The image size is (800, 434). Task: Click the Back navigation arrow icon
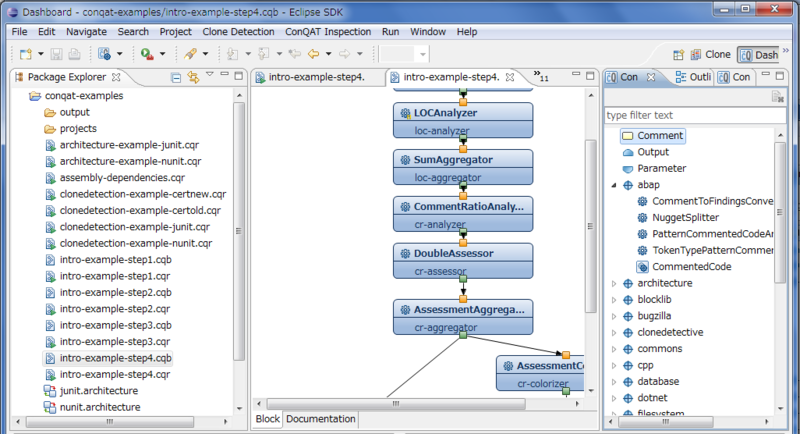pos(314,54)
